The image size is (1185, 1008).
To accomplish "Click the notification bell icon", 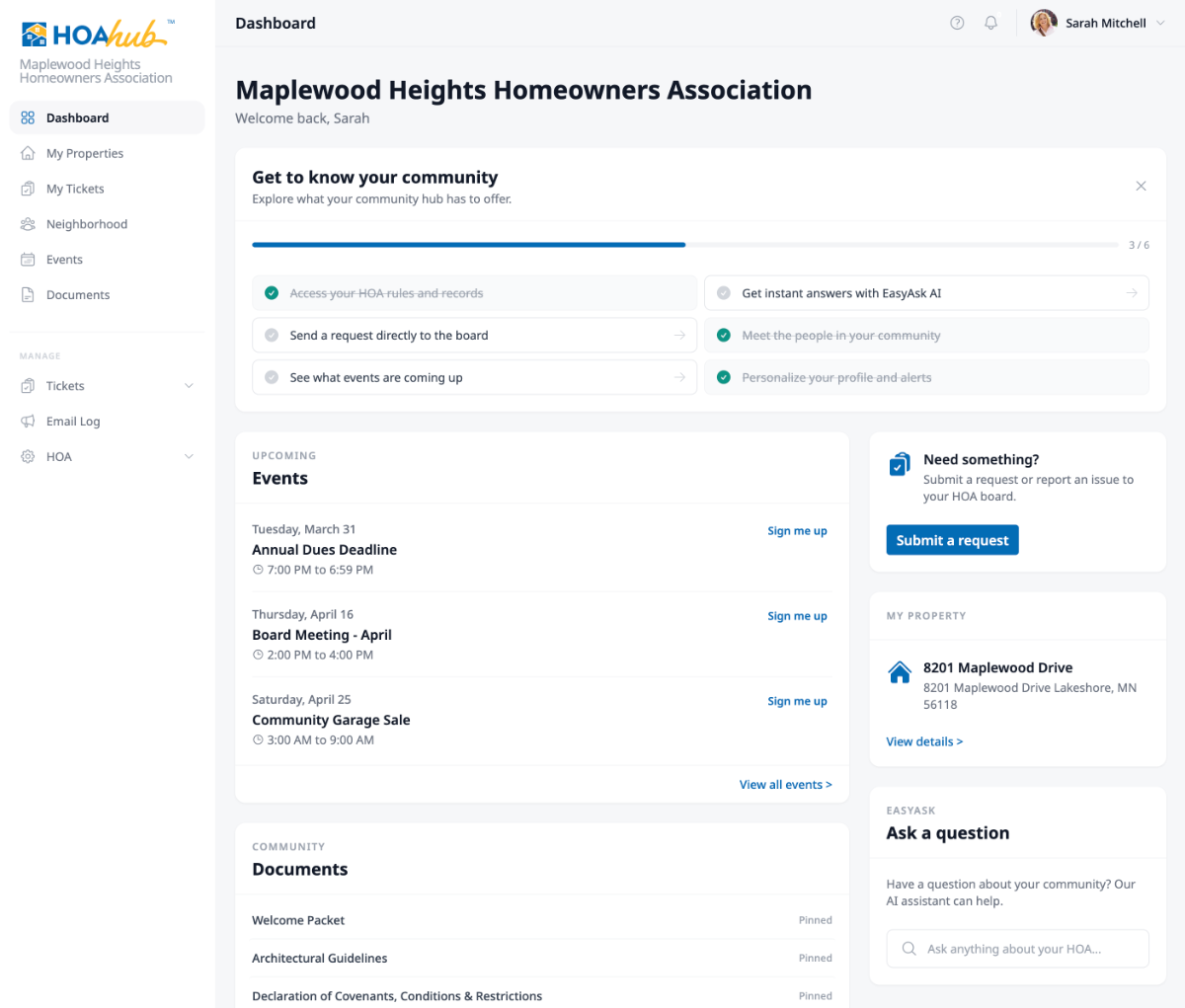I will [990, 22].
